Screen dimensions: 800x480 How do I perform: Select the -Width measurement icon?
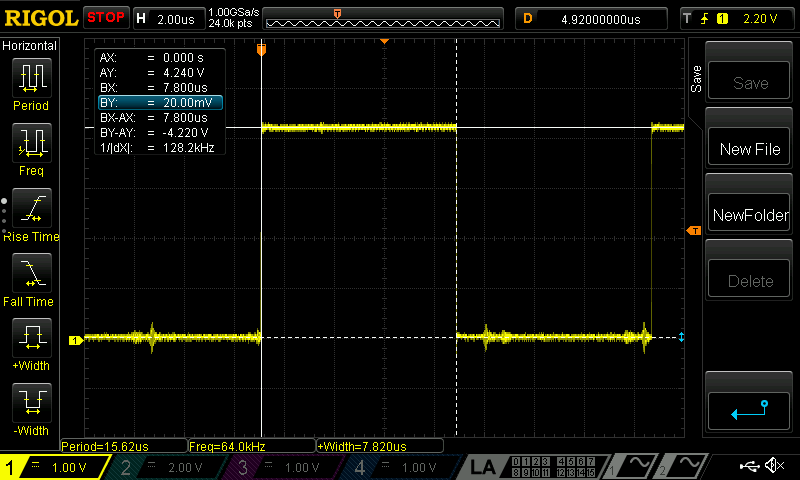click(31, 404)
